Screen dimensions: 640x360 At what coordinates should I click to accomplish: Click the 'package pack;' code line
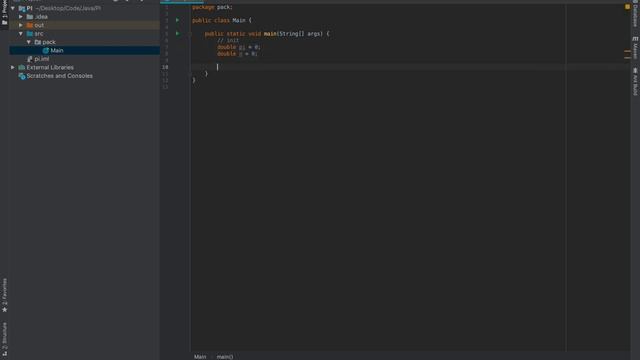[x=212, y=7]
